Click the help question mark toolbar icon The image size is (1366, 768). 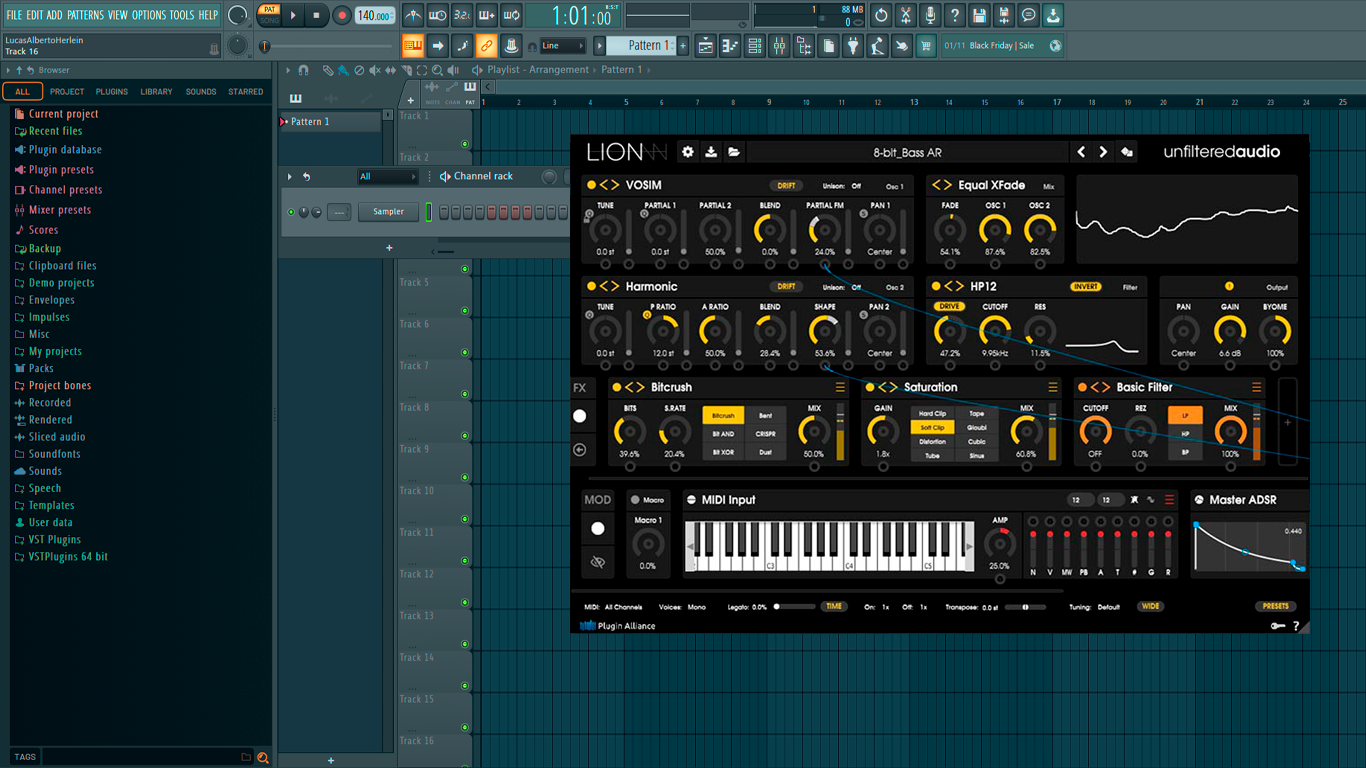coord(955,15)
